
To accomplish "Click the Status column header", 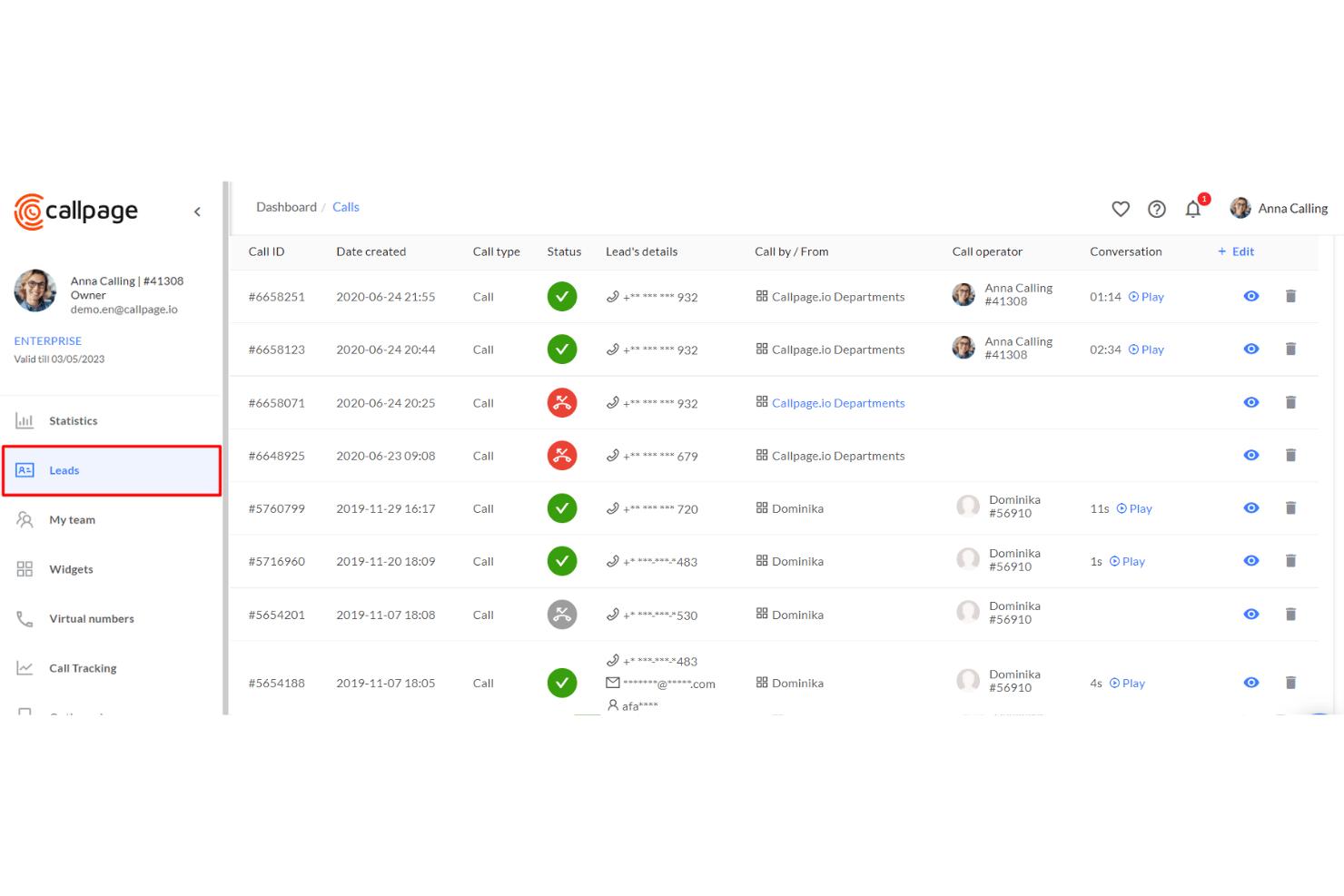I will click(564, 251).
